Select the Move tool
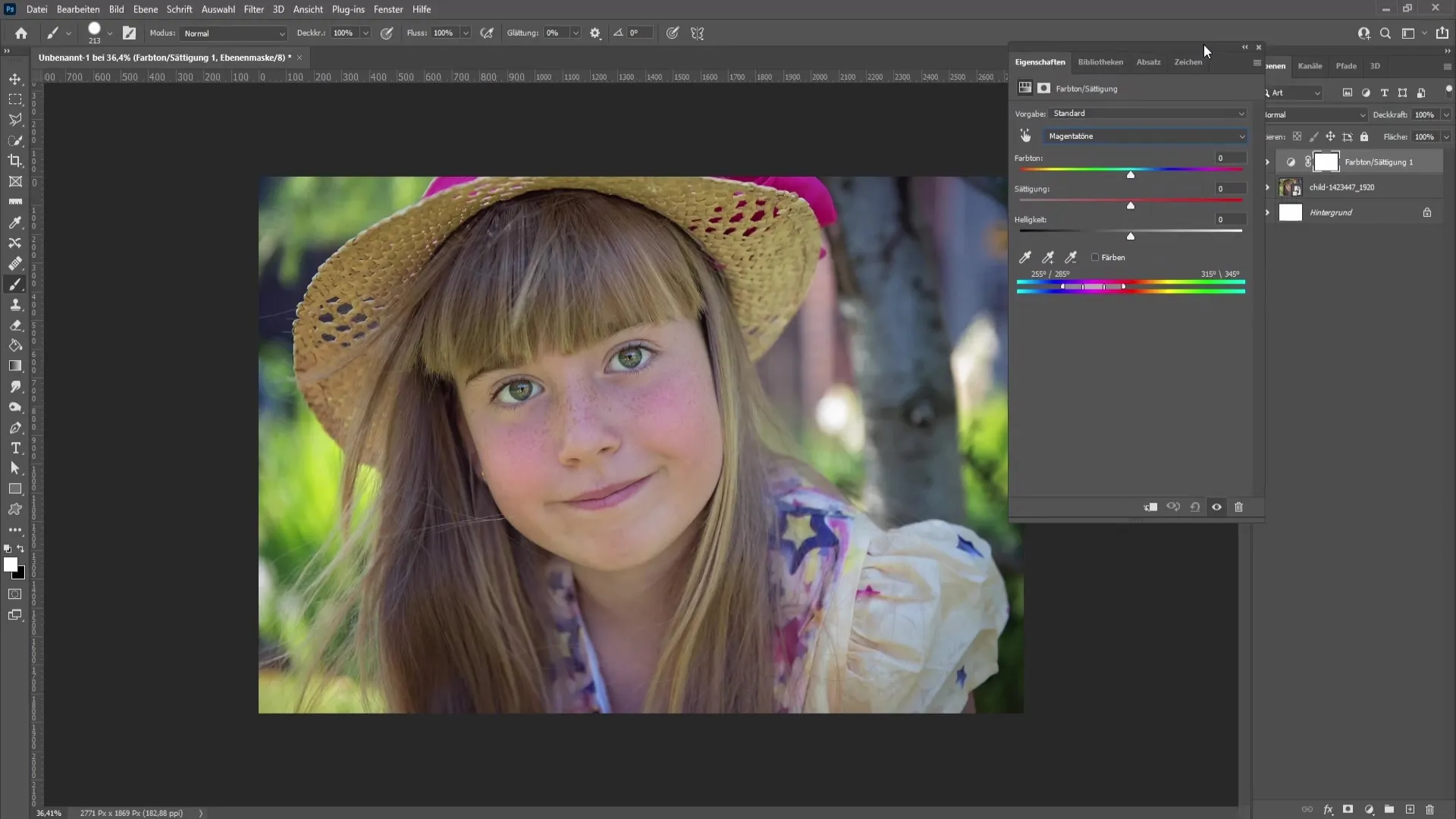1456x819 pixels. [x=15, y=79]
